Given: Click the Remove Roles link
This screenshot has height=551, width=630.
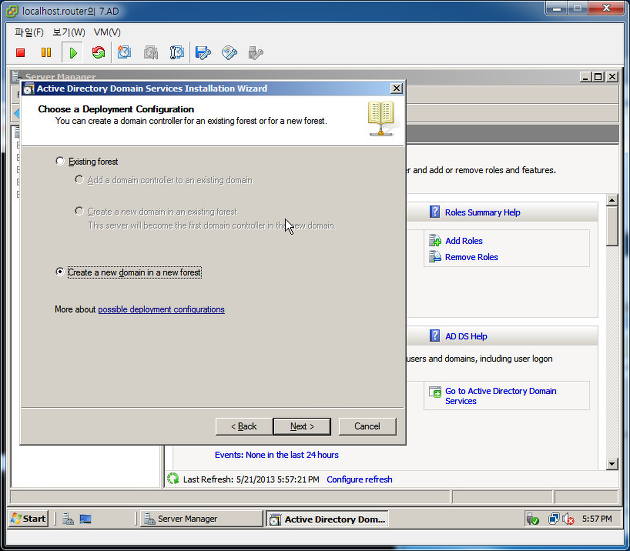Looking at the screenshot, I should (471, 257).
